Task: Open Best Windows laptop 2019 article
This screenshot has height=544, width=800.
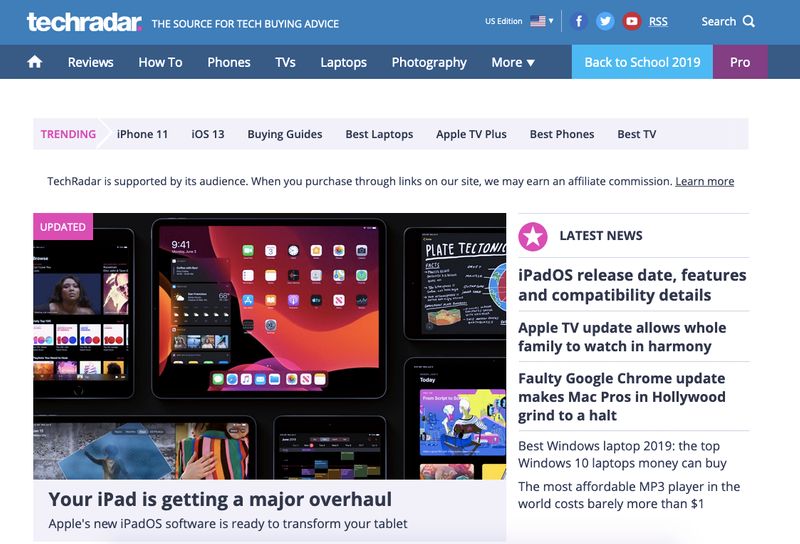Action: point(622,454)
